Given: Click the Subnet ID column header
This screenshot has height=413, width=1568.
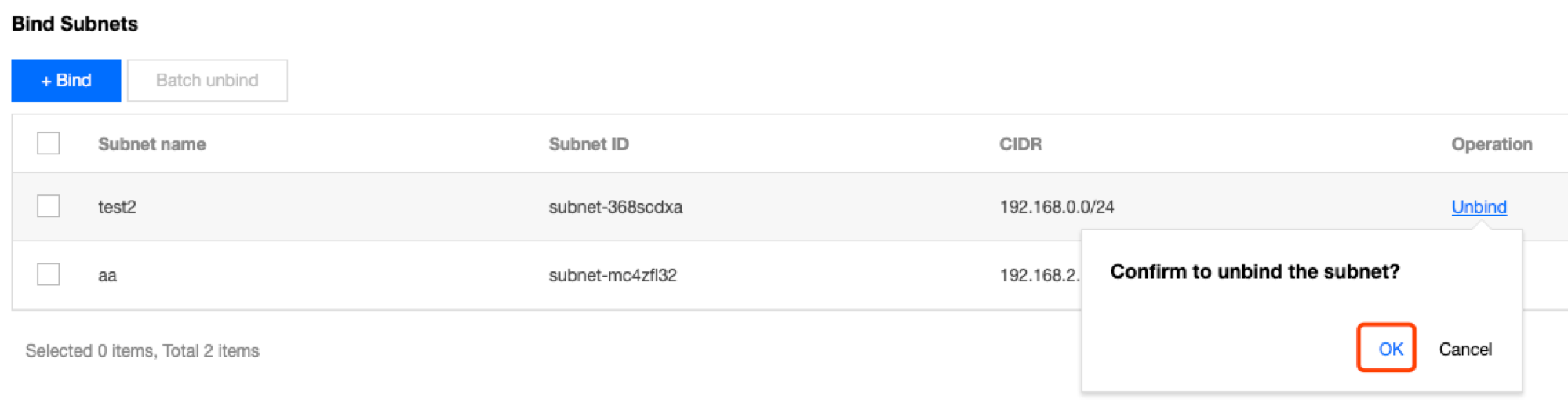Looking at the screenshot, I should point(588,144).
